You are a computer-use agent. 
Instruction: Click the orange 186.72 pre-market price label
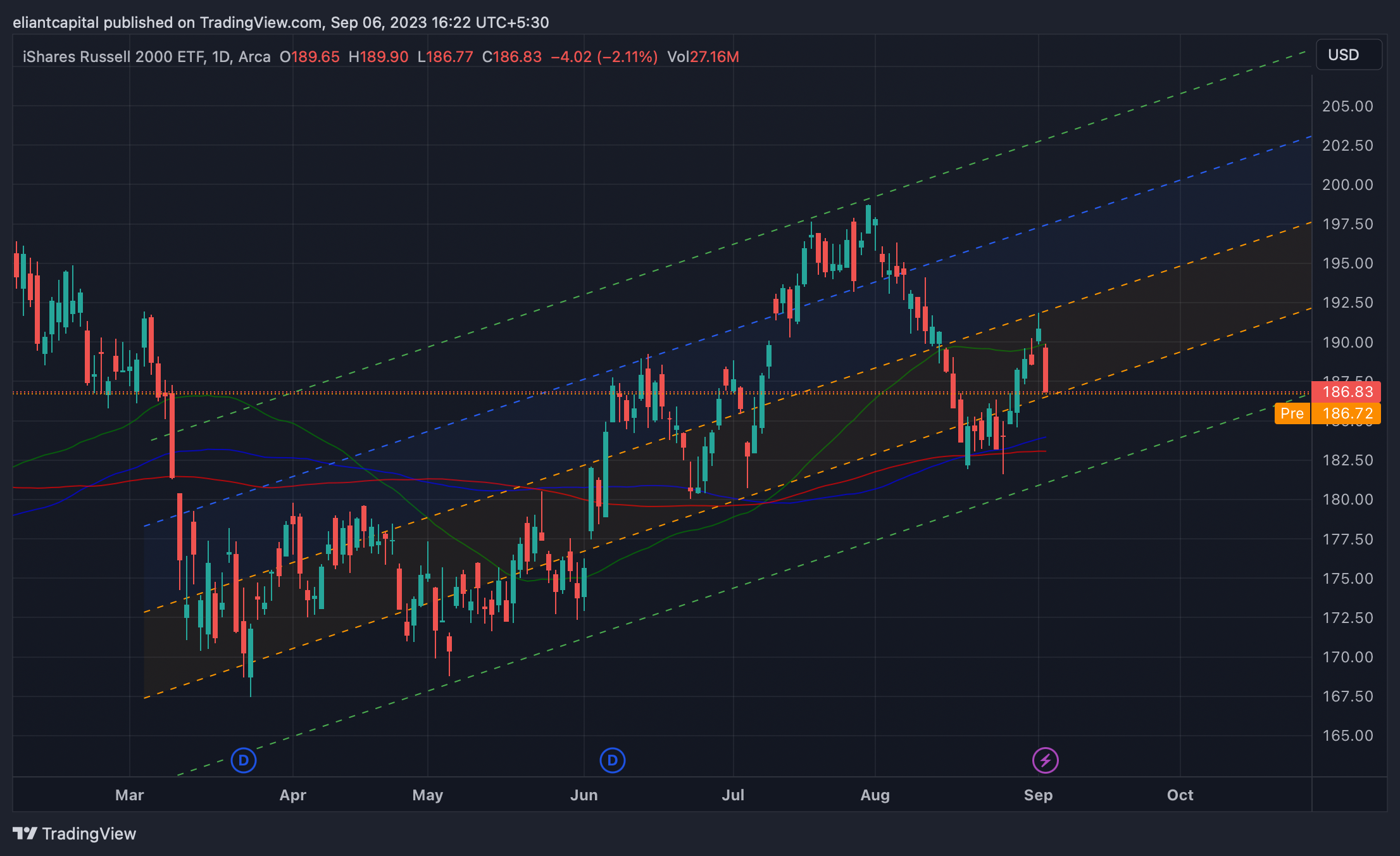point(1347,413)
